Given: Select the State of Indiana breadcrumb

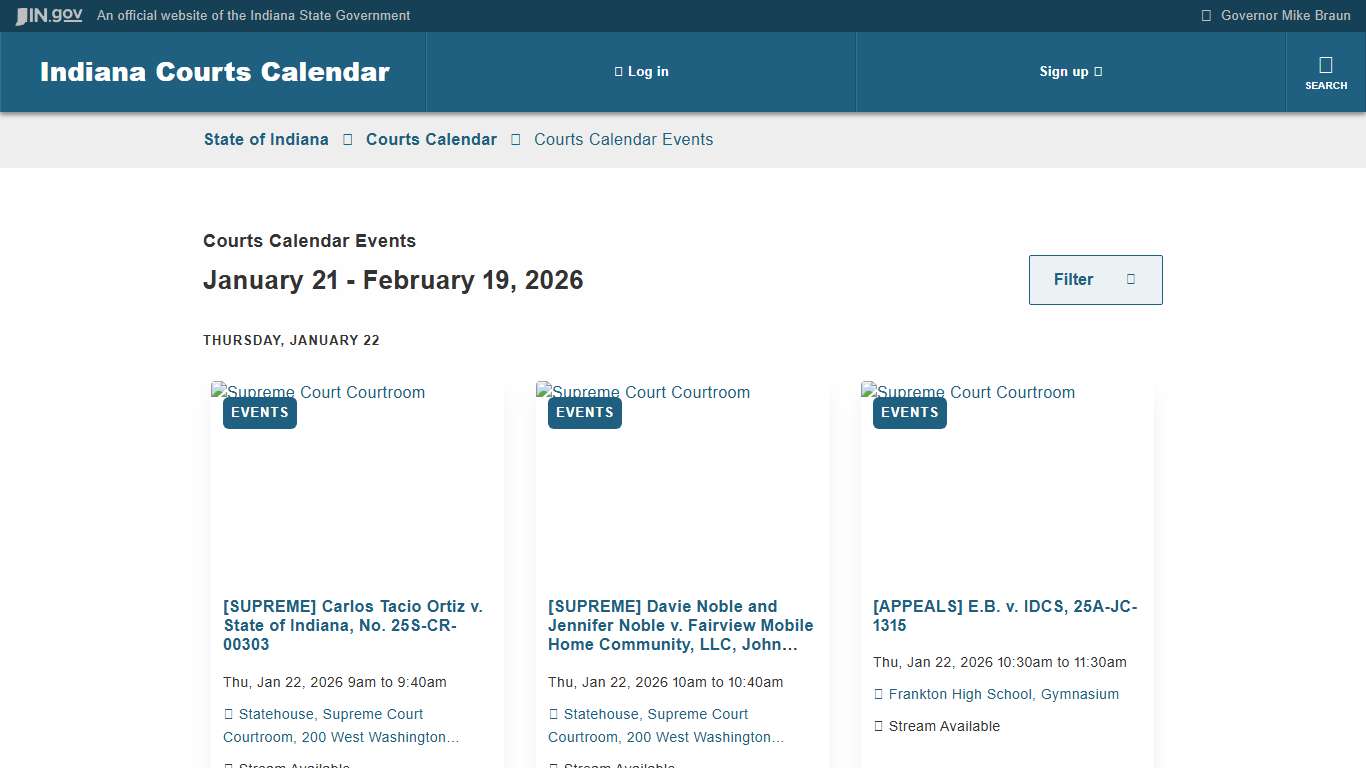Looking at the screenshot, I should (x=266, y=139).
